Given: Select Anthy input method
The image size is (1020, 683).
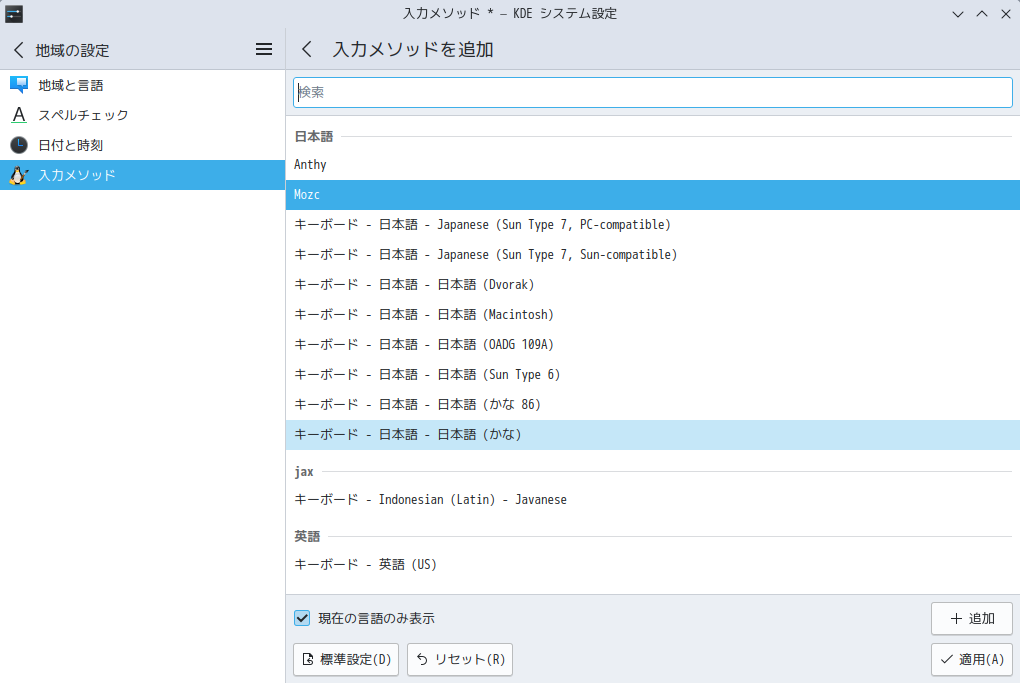Looking at the screenshot, I should tap(652, 165).
